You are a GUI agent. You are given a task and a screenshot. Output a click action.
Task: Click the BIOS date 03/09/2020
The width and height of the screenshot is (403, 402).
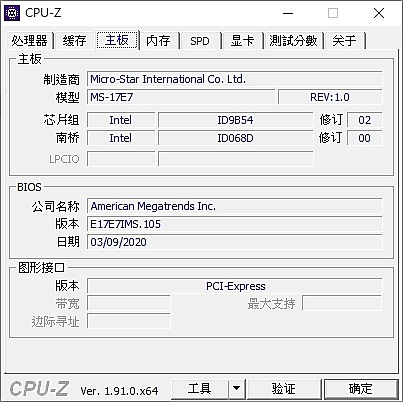point(235,242)
